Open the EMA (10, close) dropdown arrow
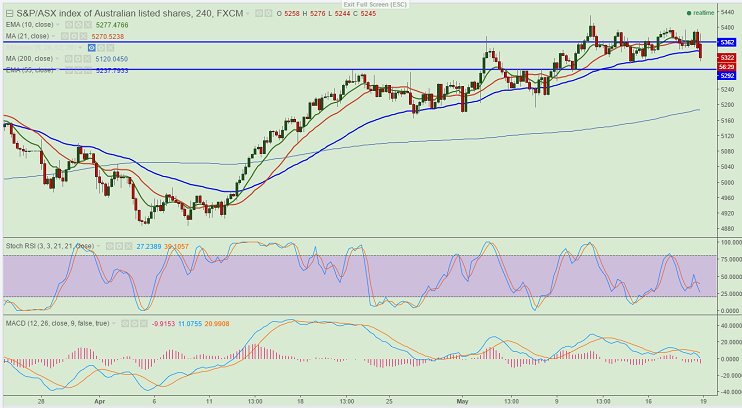Viewport: 742px width, 408px height. pos(58,25)
